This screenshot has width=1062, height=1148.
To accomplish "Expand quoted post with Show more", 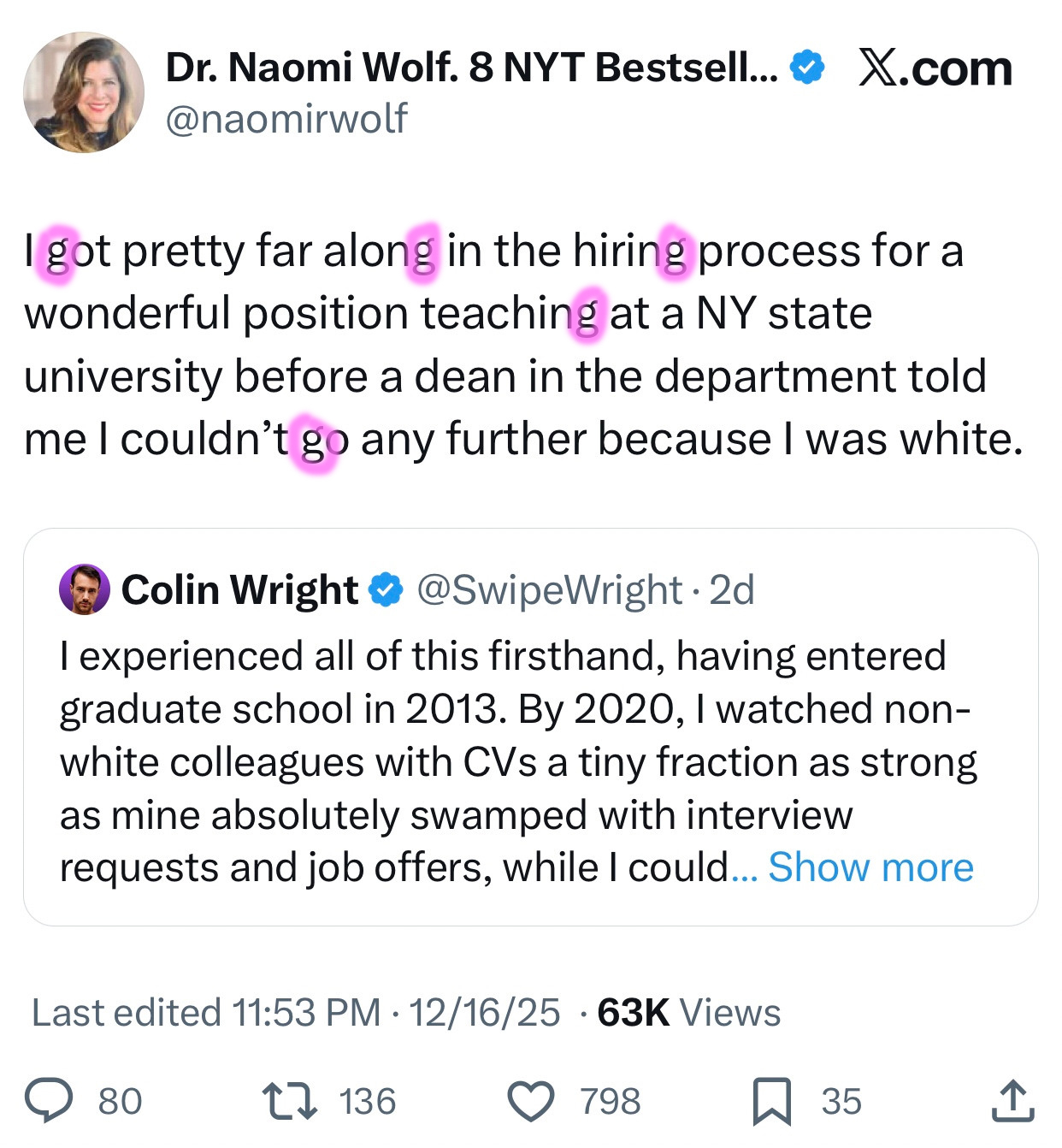I will 870,867.
